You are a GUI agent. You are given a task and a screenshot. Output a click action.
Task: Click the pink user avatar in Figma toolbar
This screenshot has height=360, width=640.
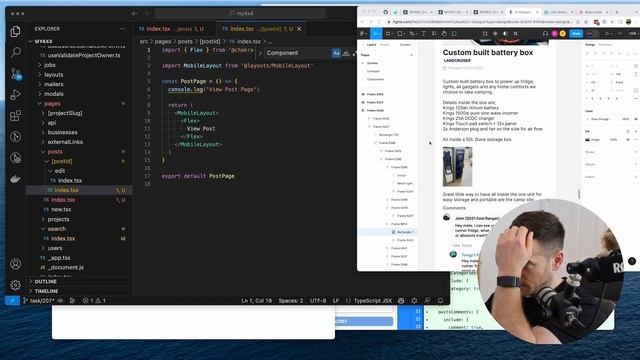click(x=554, y=33)
